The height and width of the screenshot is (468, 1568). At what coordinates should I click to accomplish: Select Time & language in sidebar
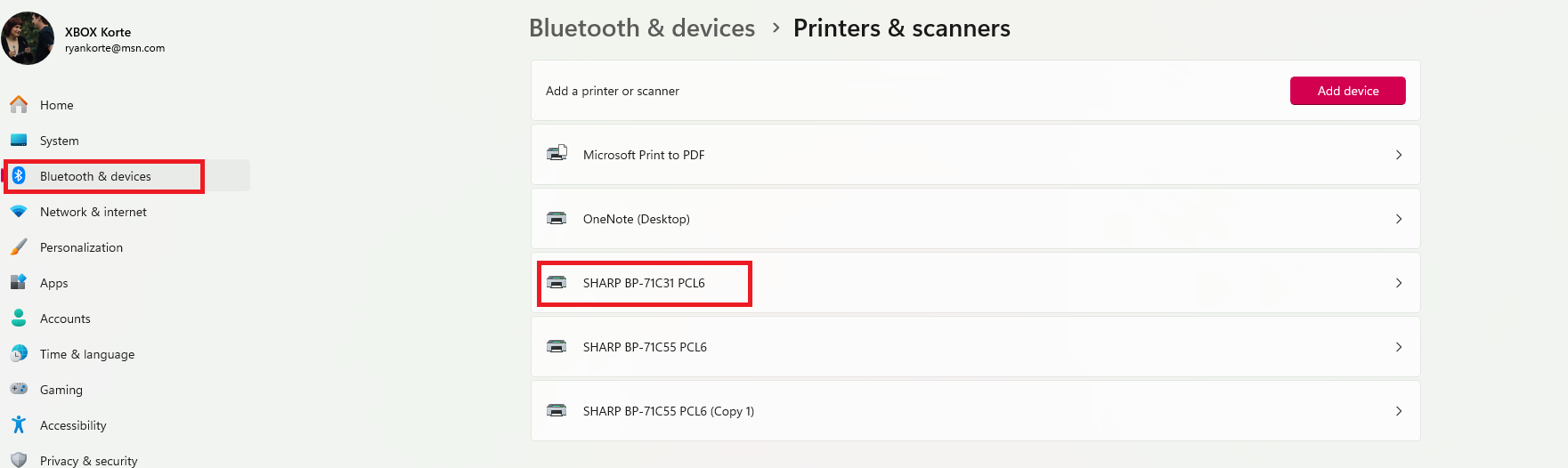pos(87,354)
